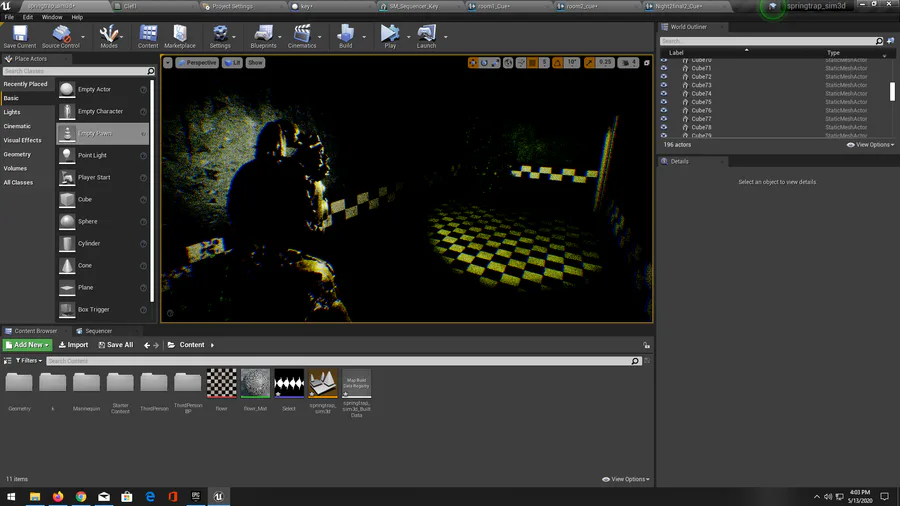Screen dimensions: 900x506
Task: Open the Add New dropdown
Action: (28, 345)
